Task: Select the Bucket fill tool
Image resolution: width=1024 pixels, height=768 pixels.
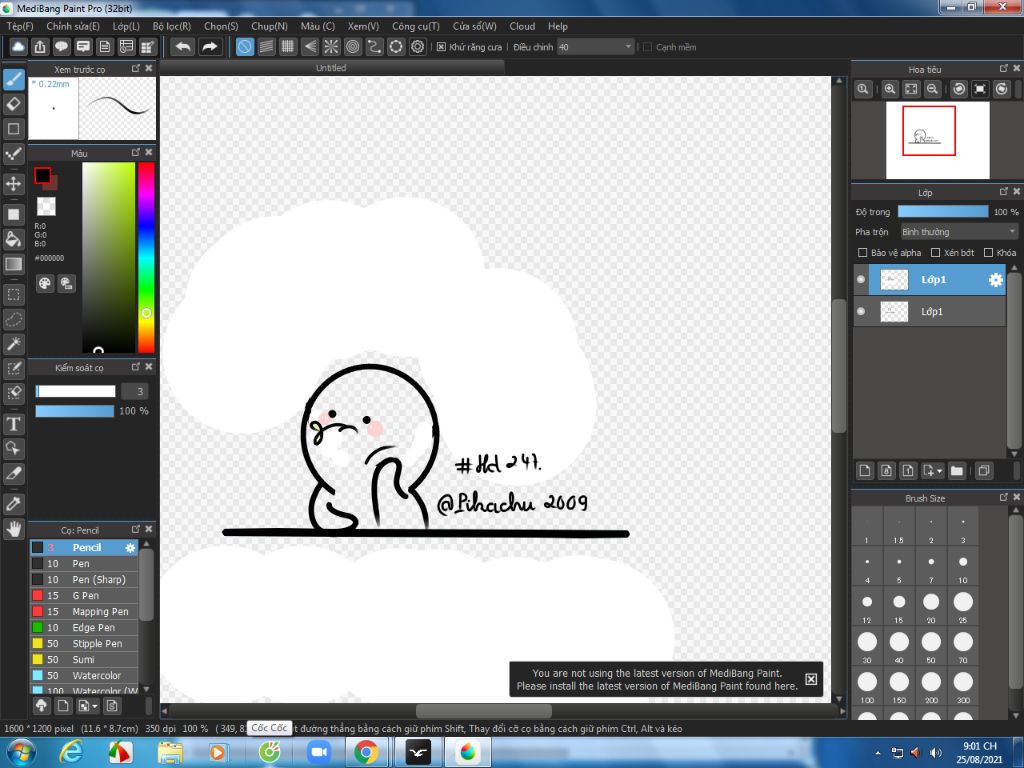Action: 14,239
